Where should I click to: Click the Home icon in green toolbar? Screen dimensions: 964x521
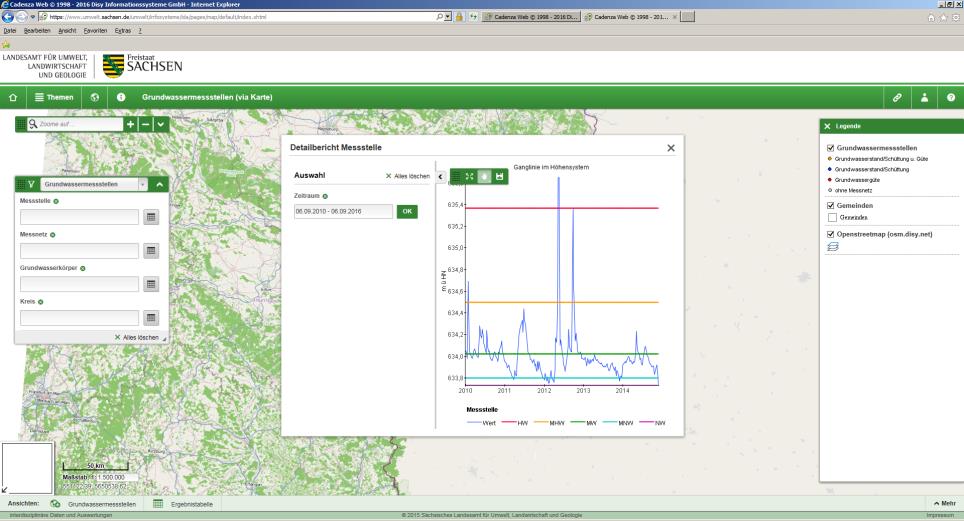pyautogui.click(x=13, y=96)
